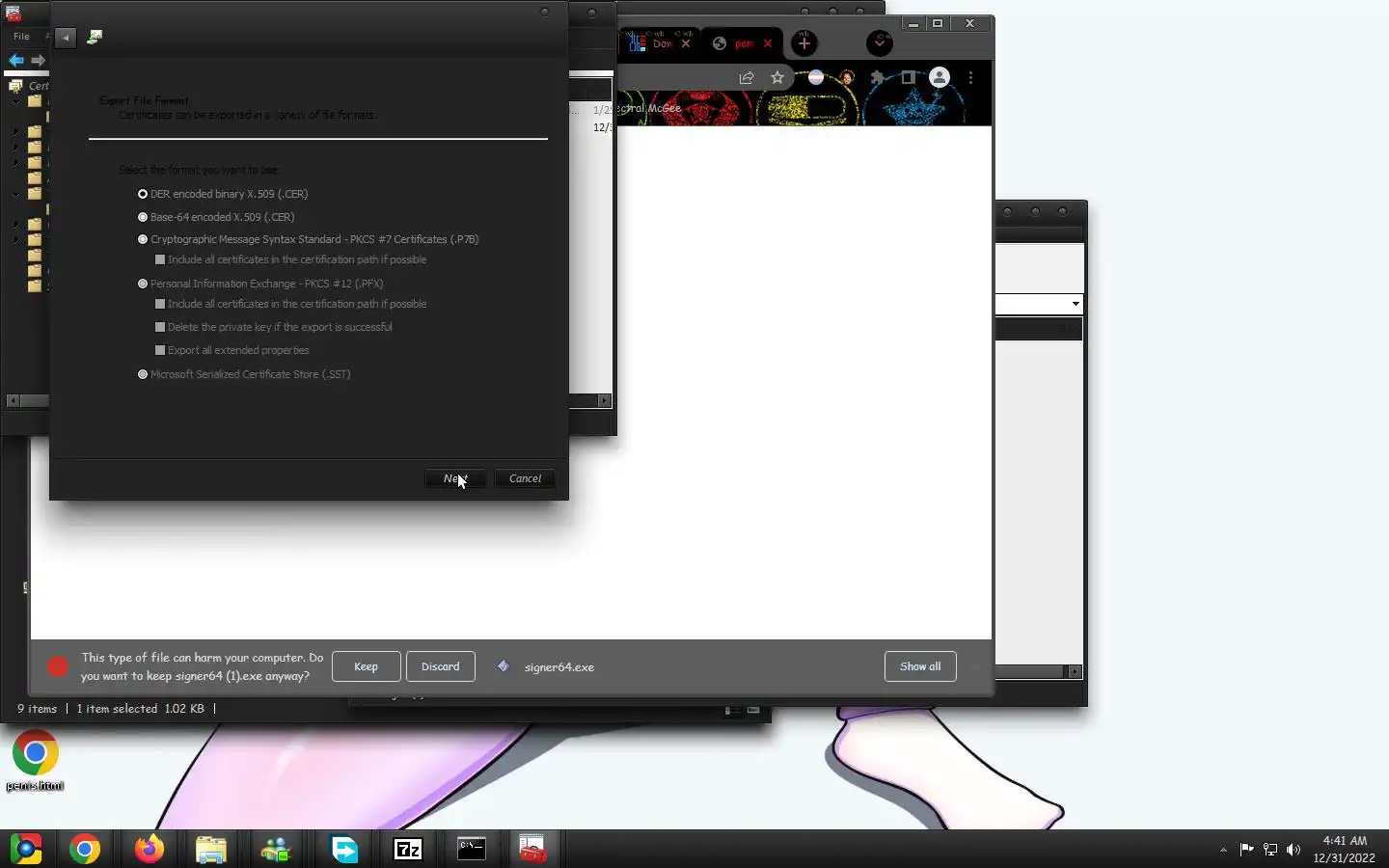The width and height of the screenshot is (1389, 868).
Task: Open the messenger people icon on taskbar
Action: click(x=276, y=849)
